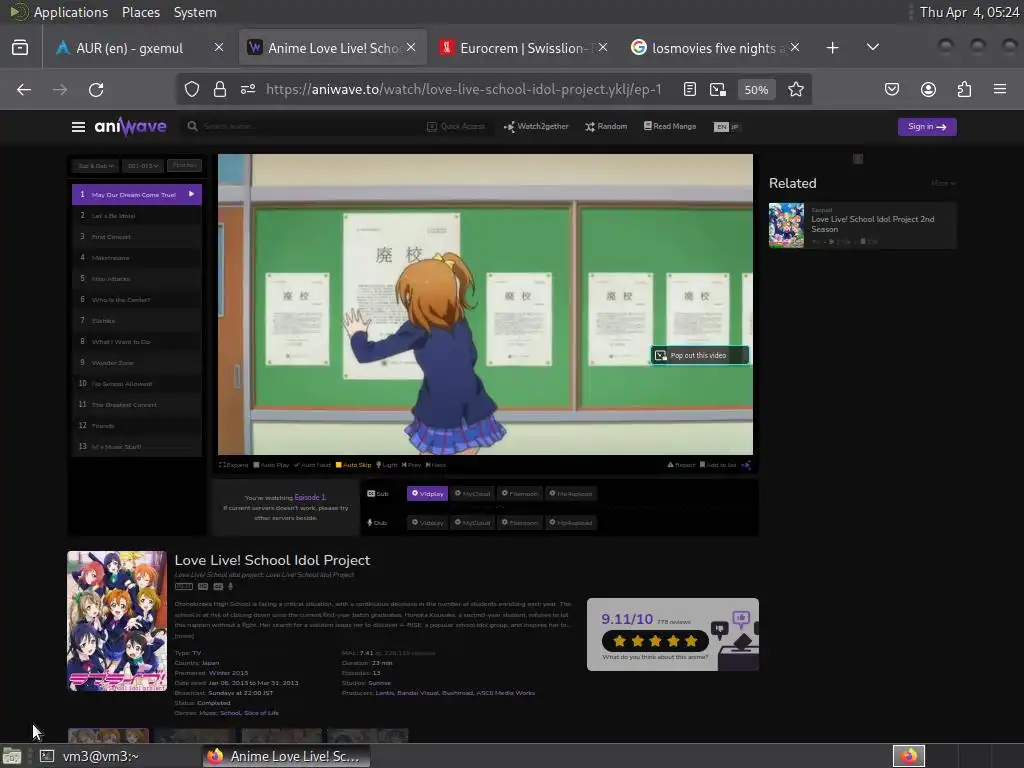Switch to the Eurocrem | Swisslion tab
The height and width of the screenshot is (768, 1024).
tap(522, 48)
